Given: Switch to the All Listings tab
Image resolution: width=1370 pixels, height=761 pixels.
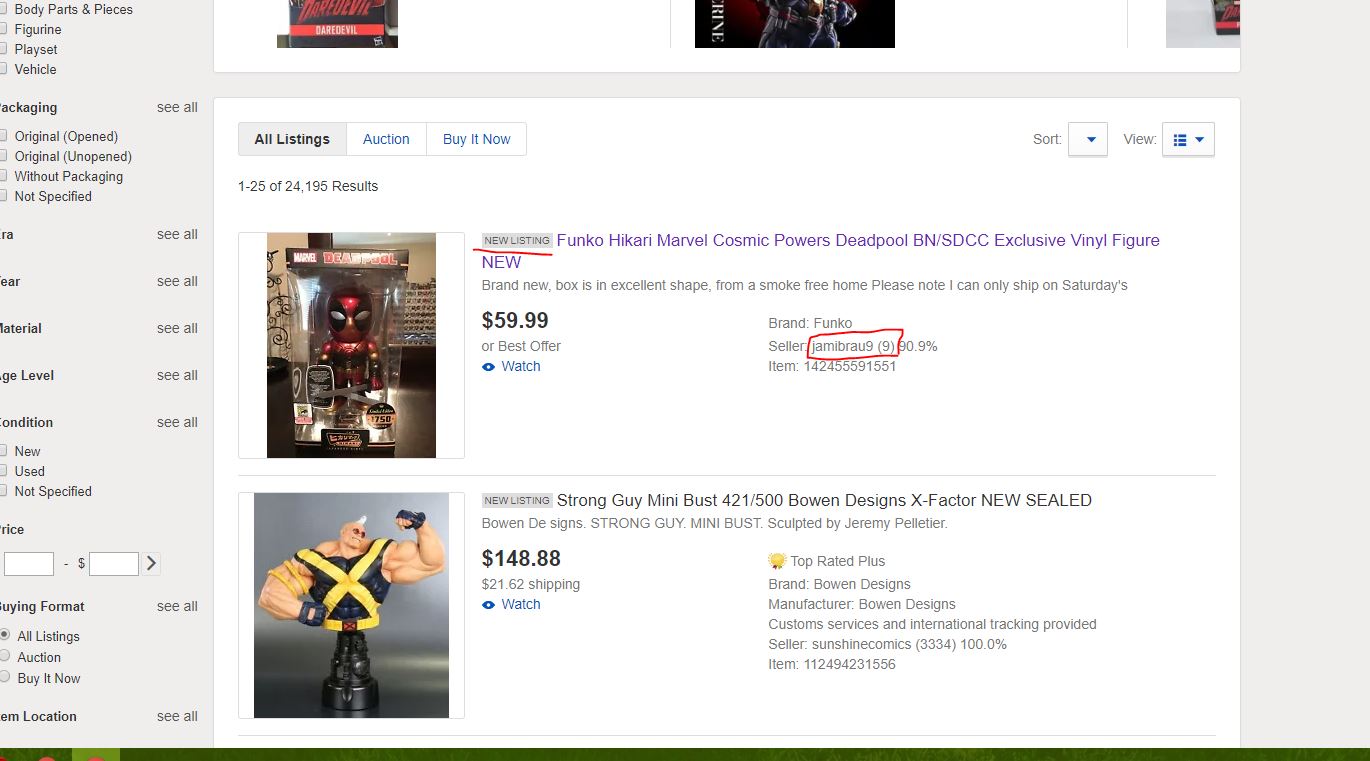Looking at the screenshot, I should pyautogui.click(x=292, y=139).
